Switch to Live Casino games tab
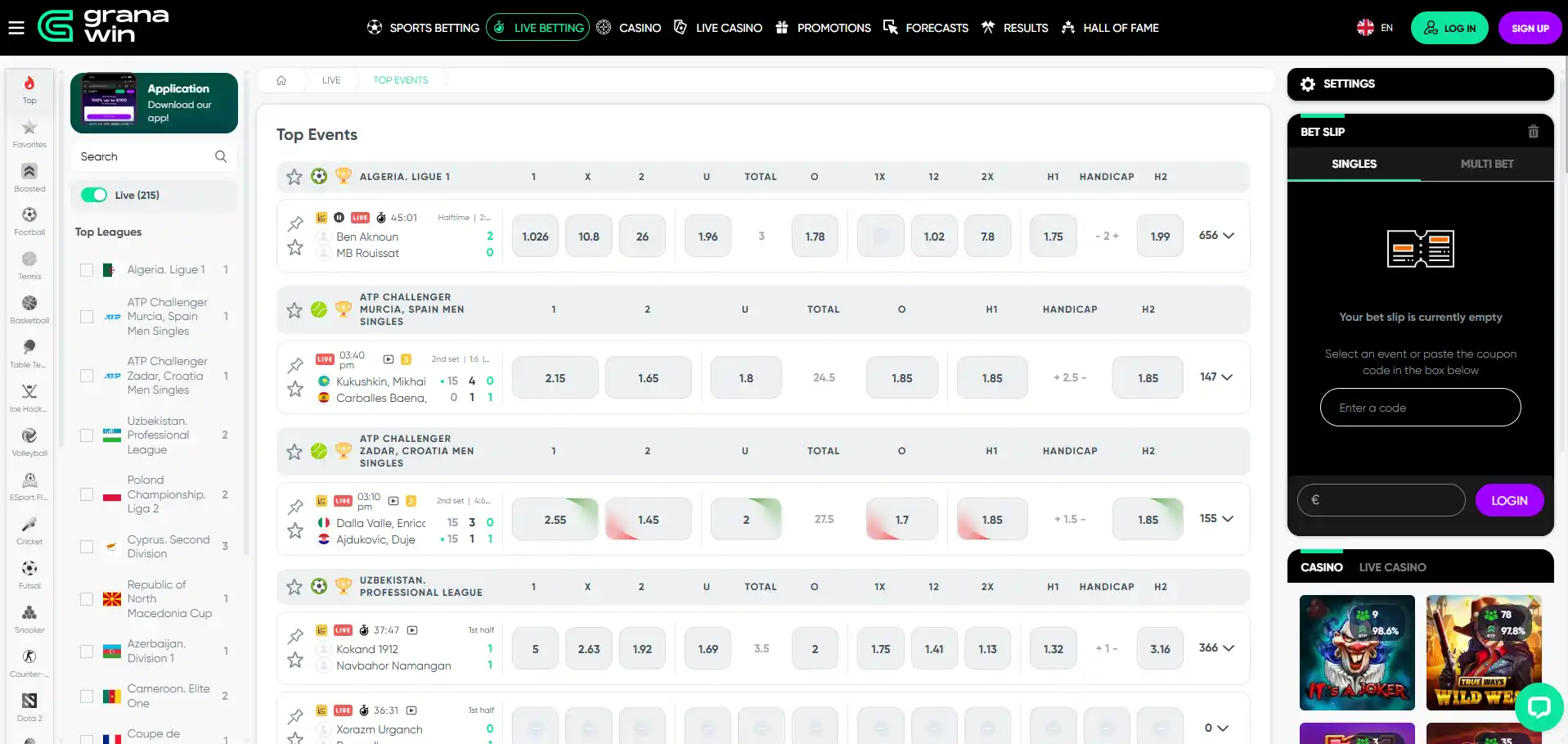The height and width of the screenshot is (744, 1568). [x=1392, y=567]
